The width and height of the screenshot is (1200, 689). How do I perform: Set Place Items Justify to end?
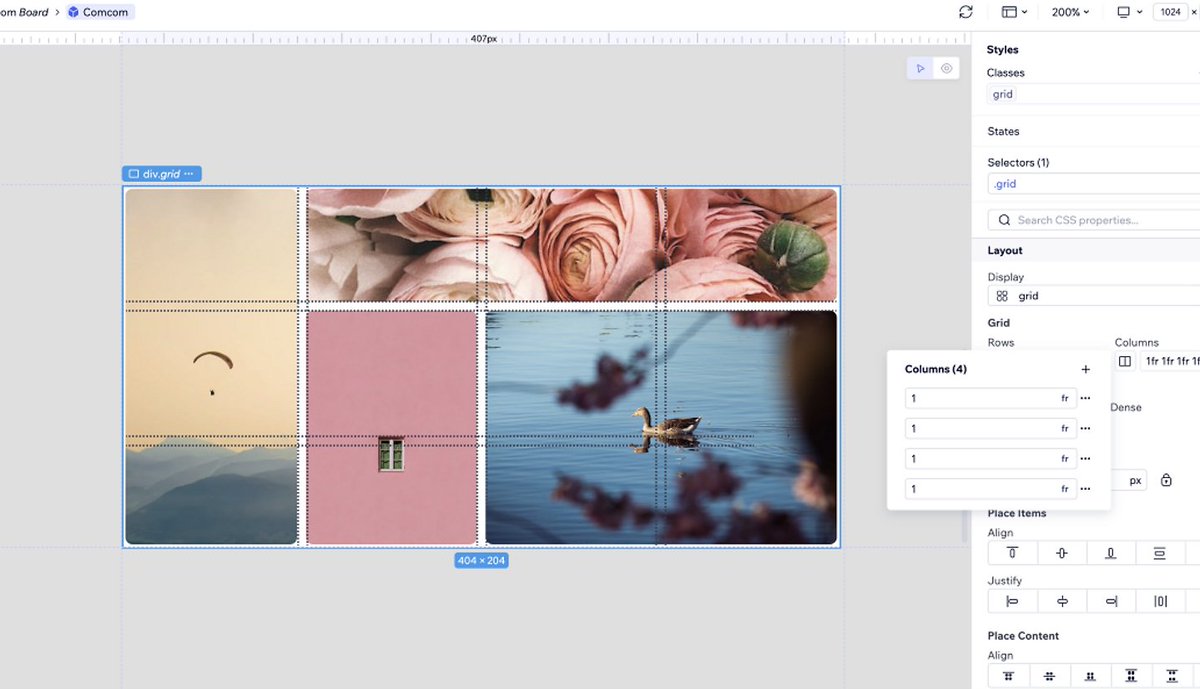[1110, 601]
